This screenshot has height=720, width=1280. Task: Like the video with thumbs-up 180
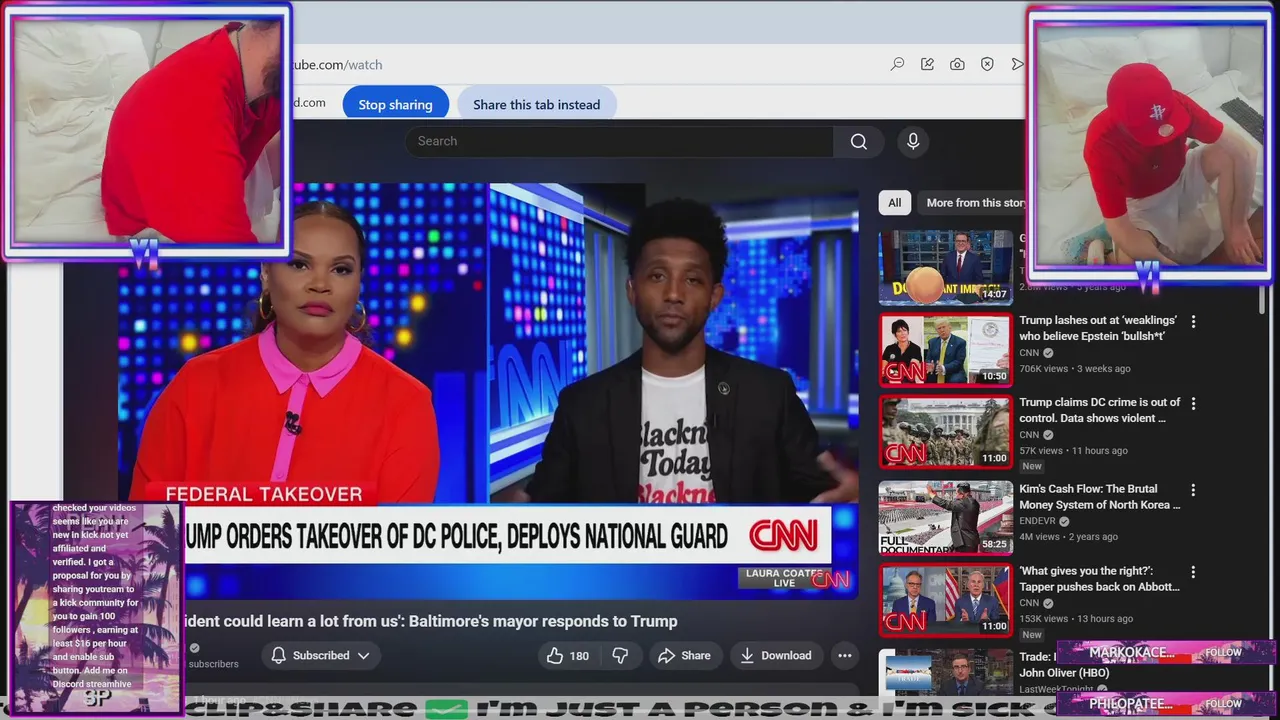click(x=567, y=656)
